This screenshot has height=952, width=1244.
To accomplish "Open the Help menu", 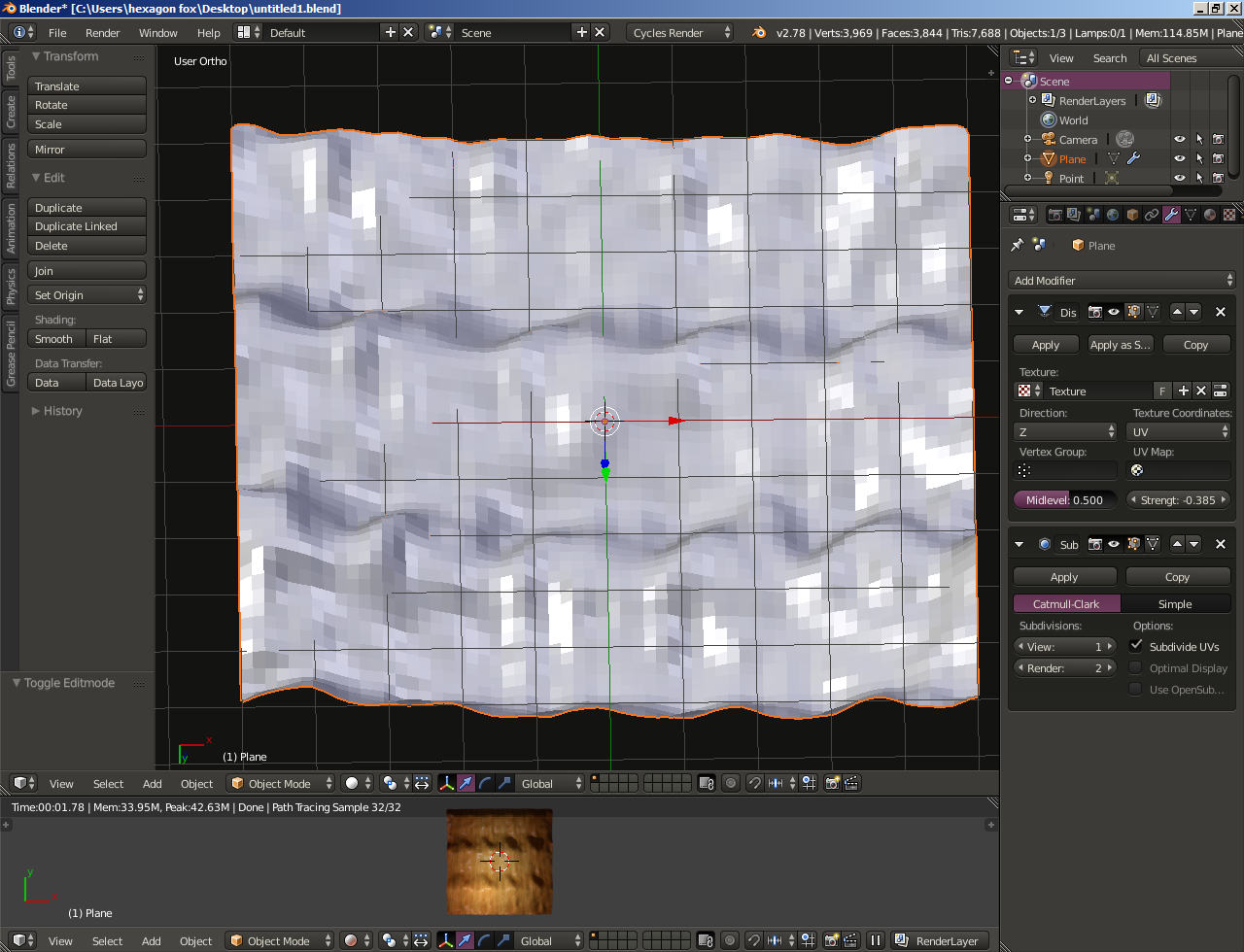I will point(208,32).
